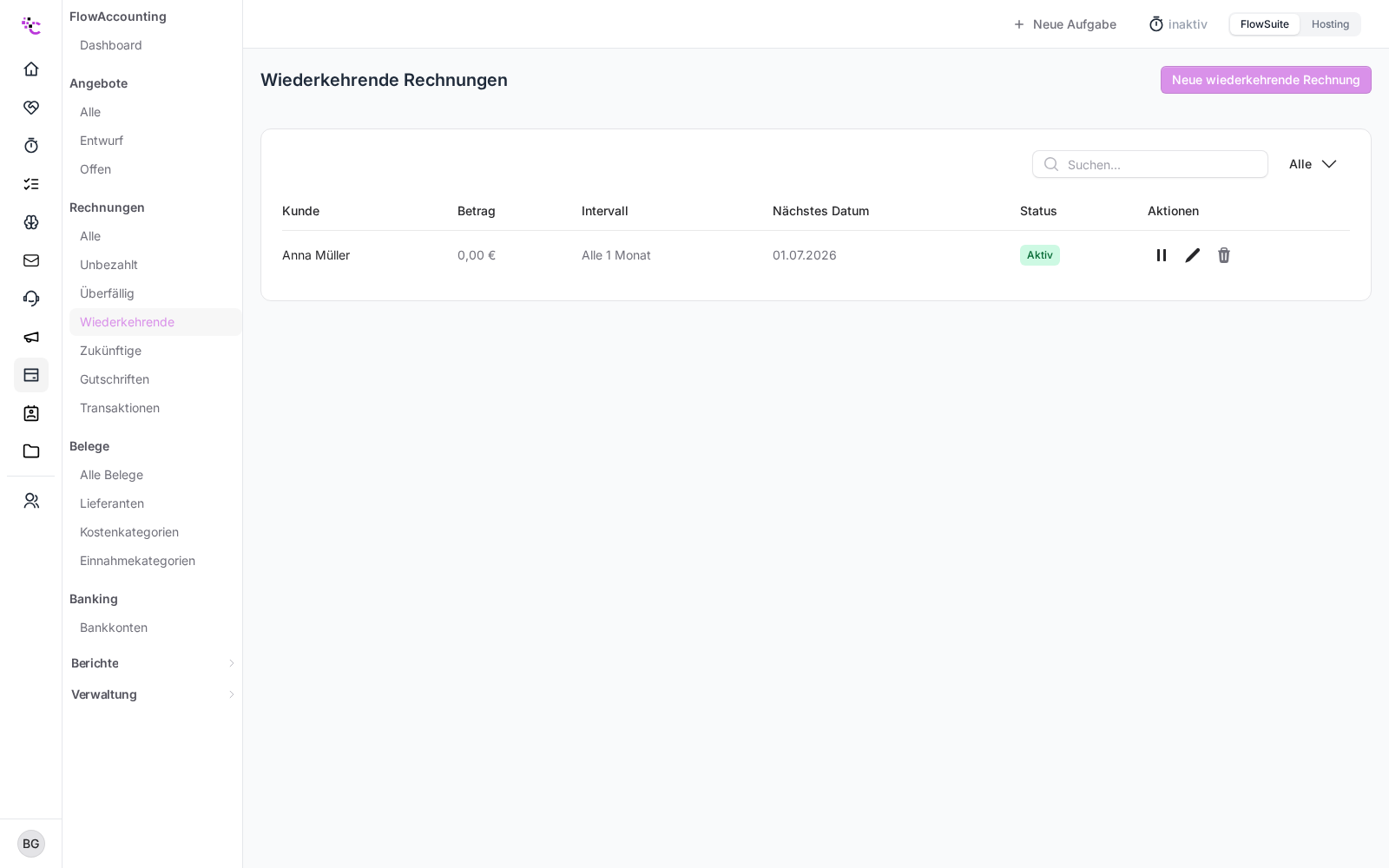Select the FlowSuite toggle option

pyautogui.click(x=1264, y=24)
